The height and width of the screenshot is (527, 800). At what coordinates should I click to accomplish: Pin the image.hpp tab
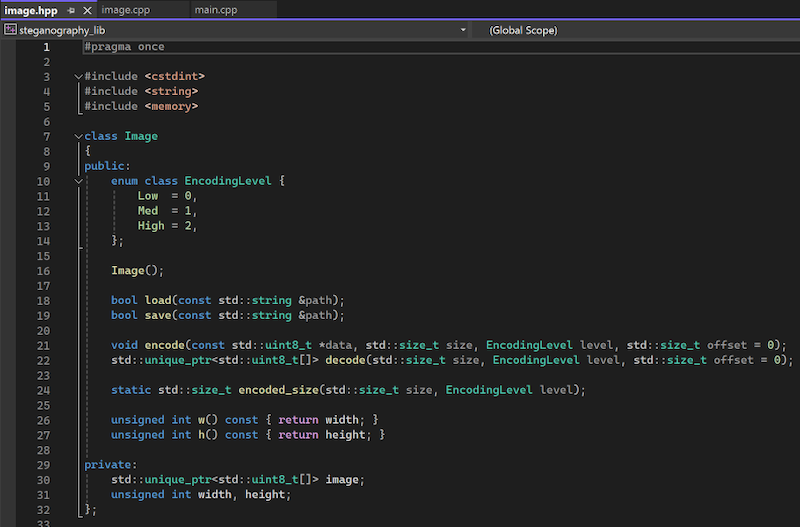click(69, 10)
